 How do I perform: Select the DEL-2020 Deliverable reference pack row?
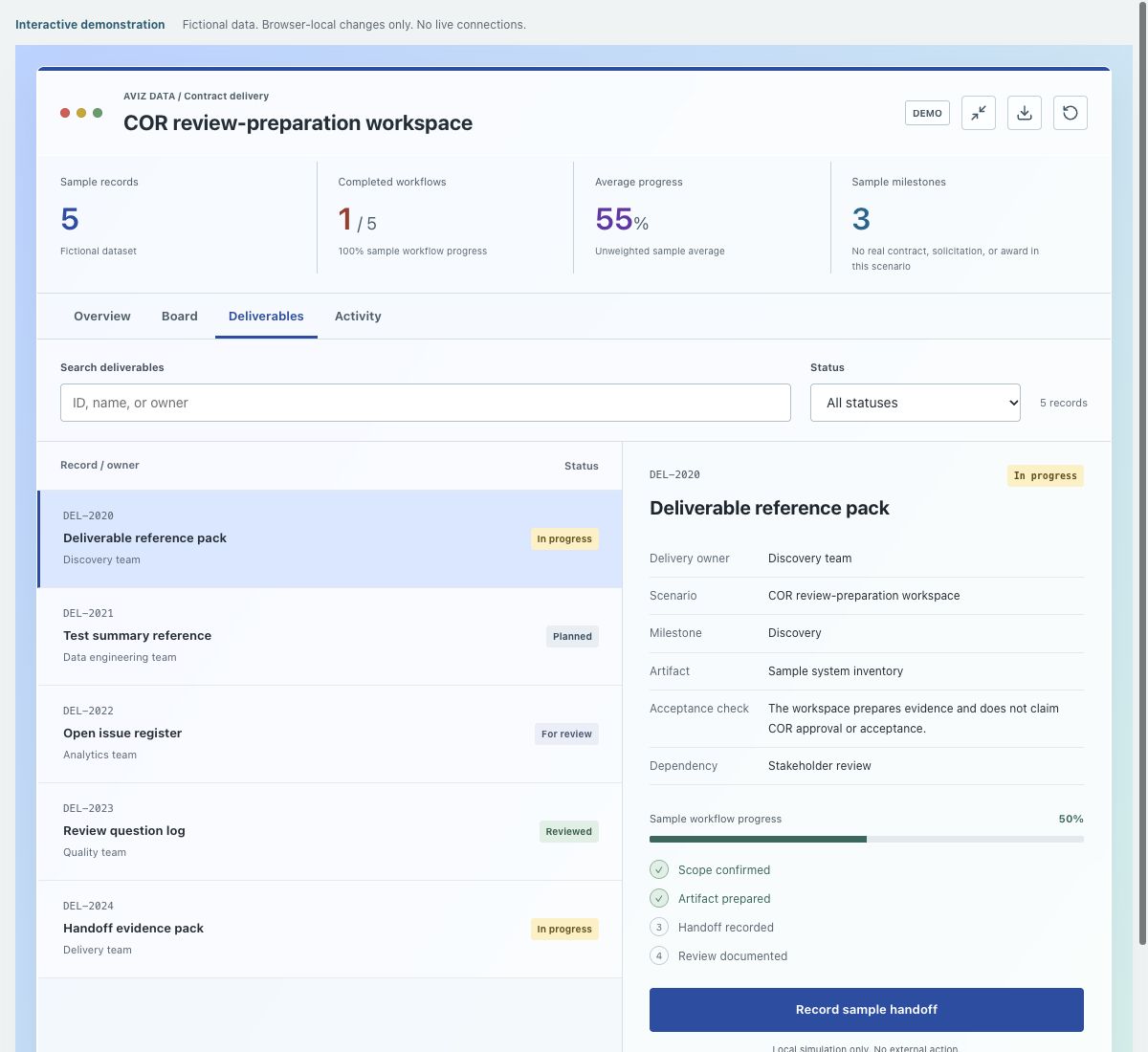[x=330, y=538]
